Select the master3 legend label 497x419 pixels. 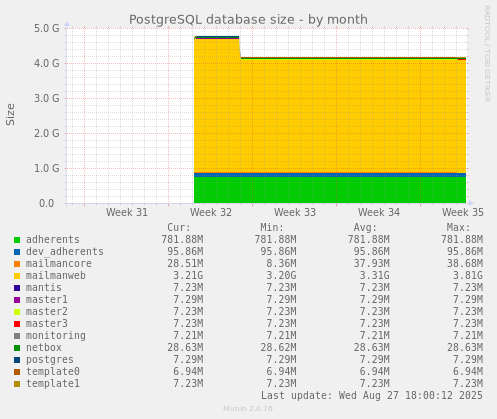coord(47,323)
